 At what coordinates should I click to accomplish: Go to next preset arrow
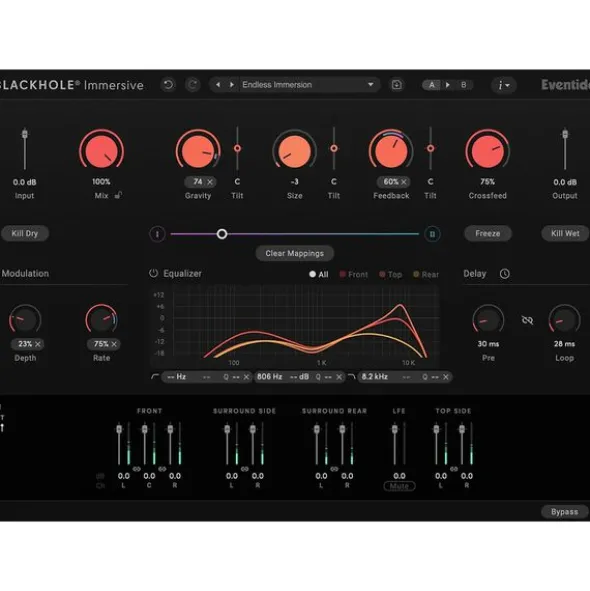click(x=232, y=85)
